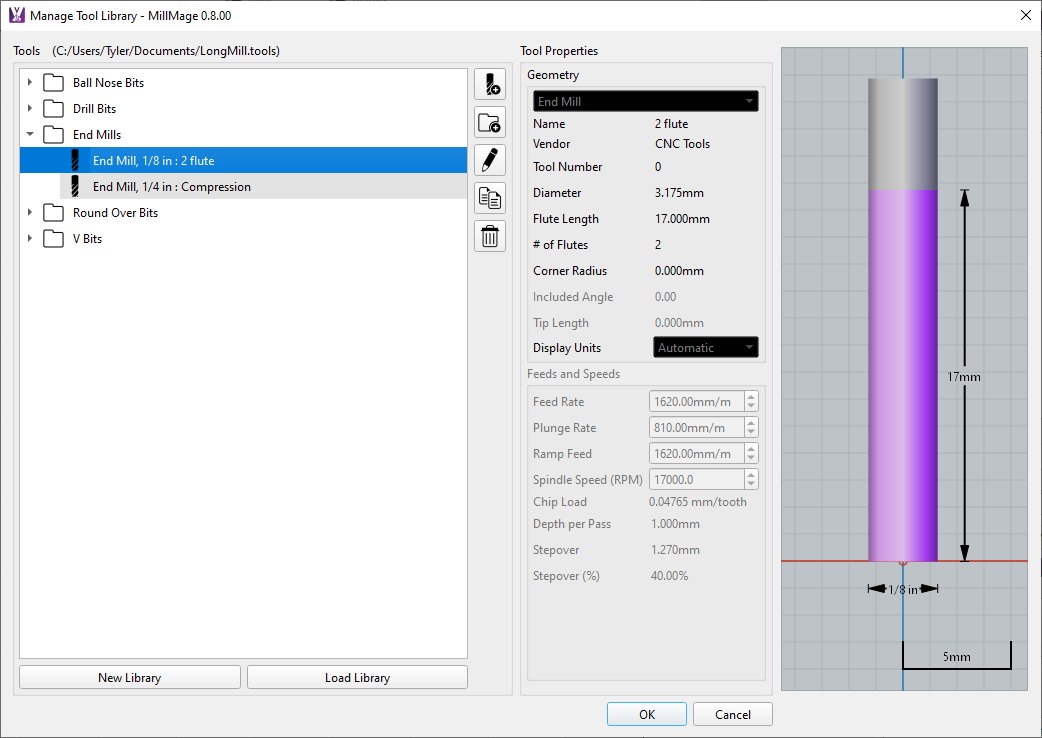Click the MillMage app icon in title bar
Image resolution: width=1042 pixels, height=738 pixels.
[x=17, y=15]
